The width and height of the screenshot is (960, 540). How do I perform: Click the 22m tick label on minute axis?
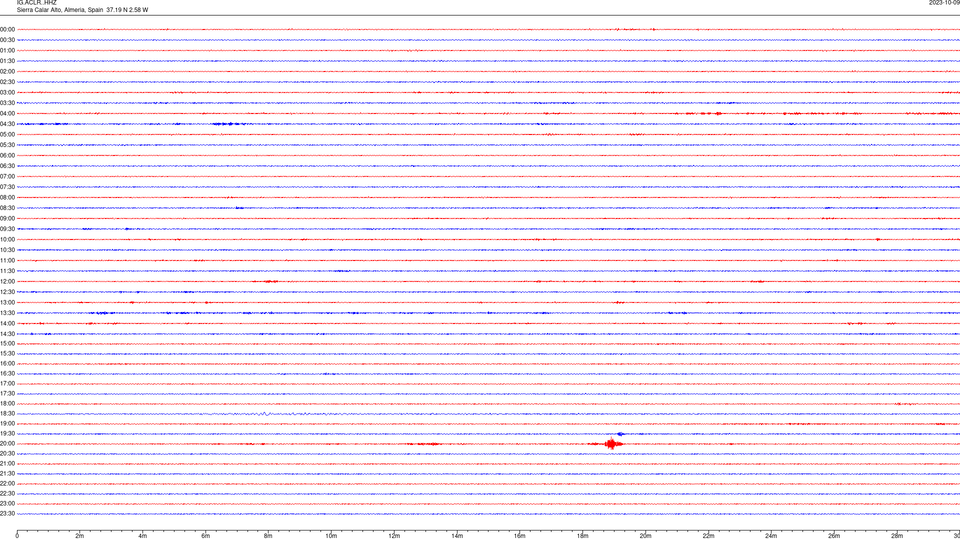click(708, 536)
